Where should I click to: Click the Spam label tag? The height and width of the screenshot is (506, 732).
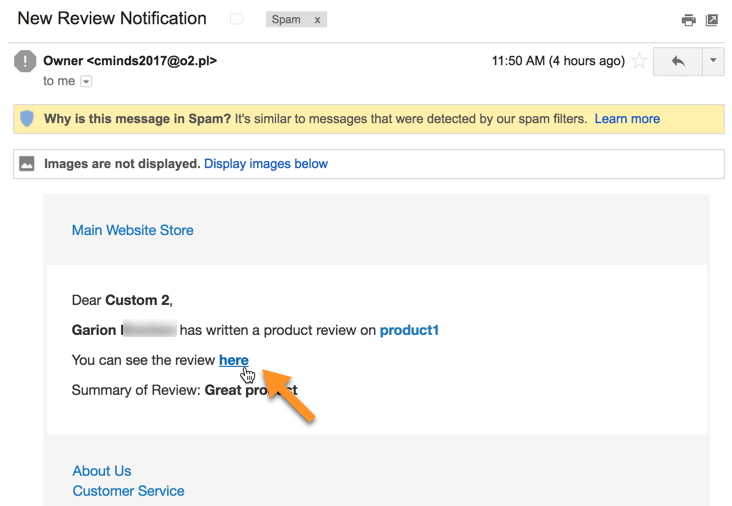coord(286,19)
